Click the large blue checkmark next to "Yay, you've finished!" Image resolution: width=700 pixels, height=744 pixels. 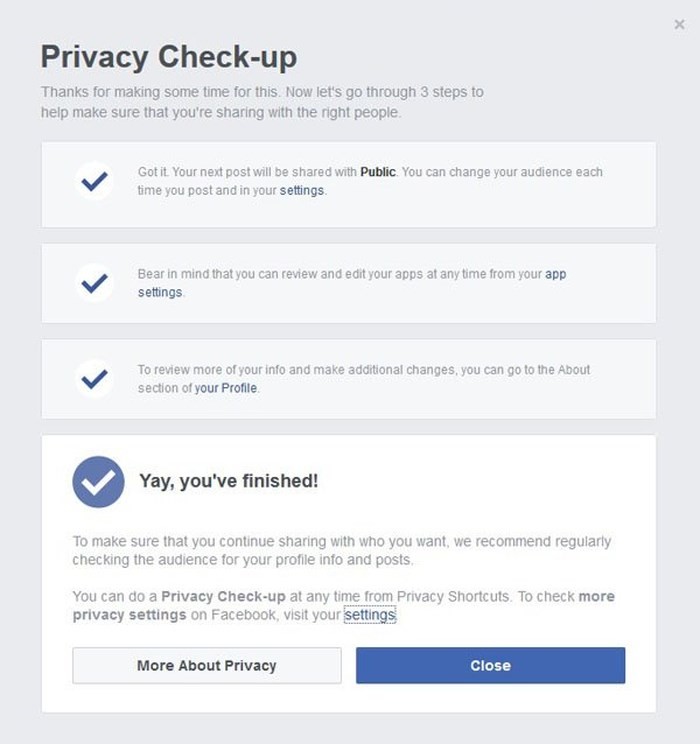98,482
